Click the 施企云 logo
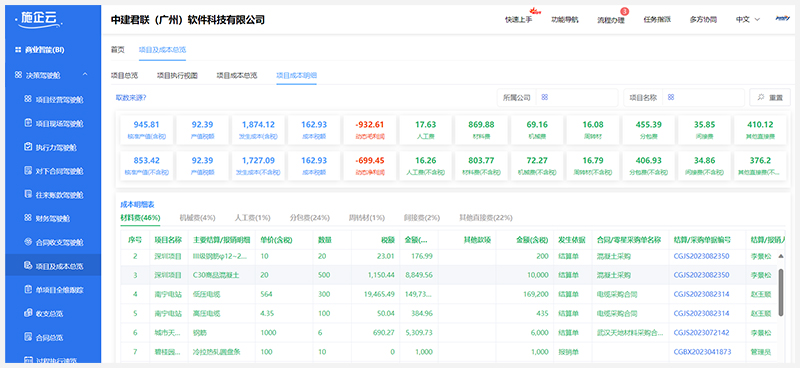The image size is (800, 368). (39, 19)
